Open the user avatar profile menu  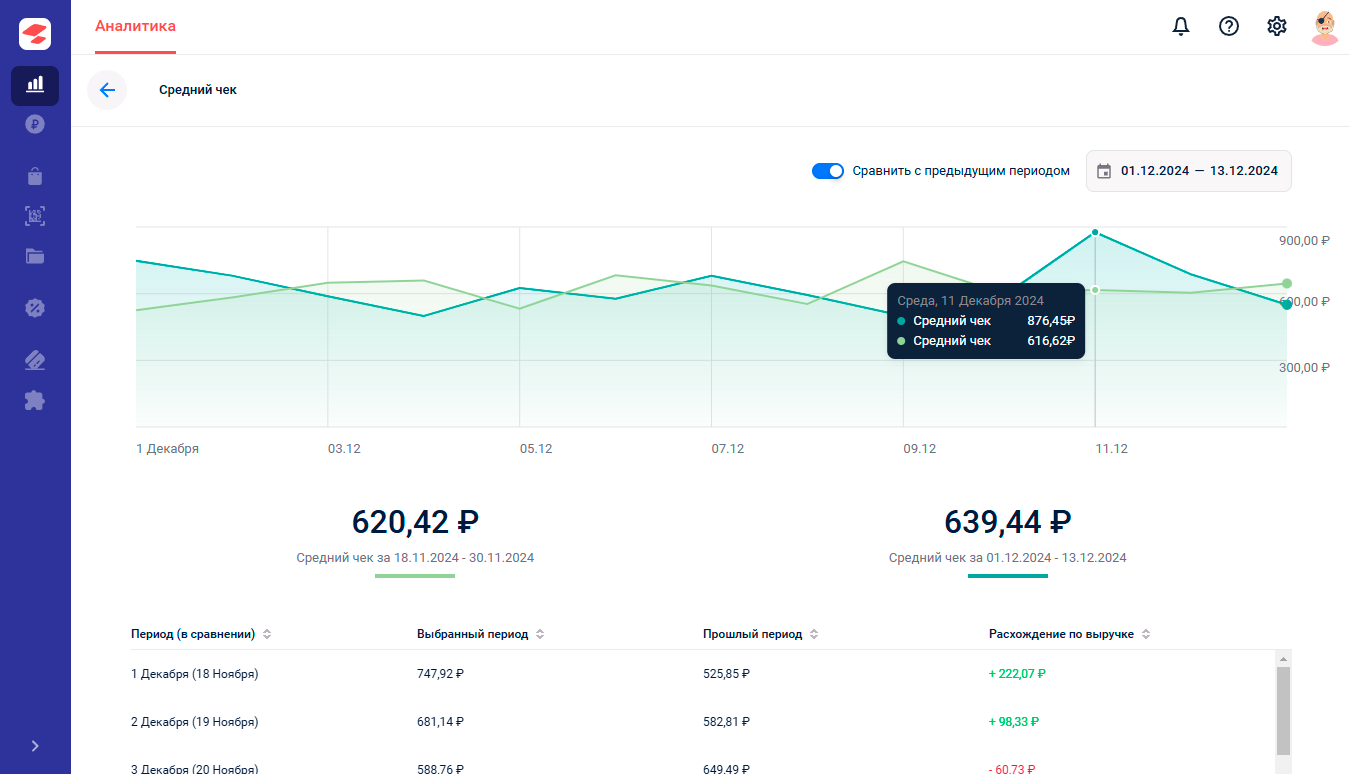pos(1324,27)
